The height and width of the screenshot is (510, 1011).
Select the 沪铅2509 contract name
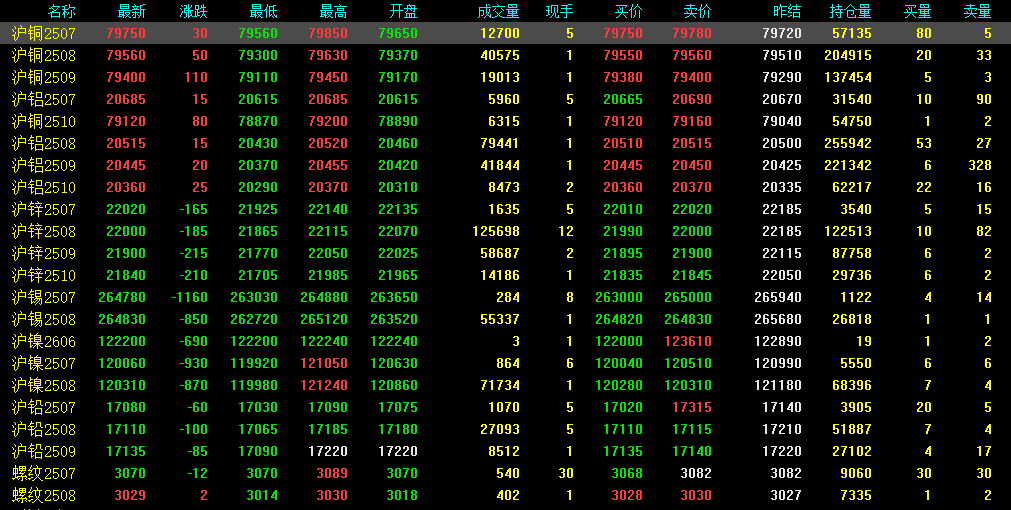click(x=44, y=451)
